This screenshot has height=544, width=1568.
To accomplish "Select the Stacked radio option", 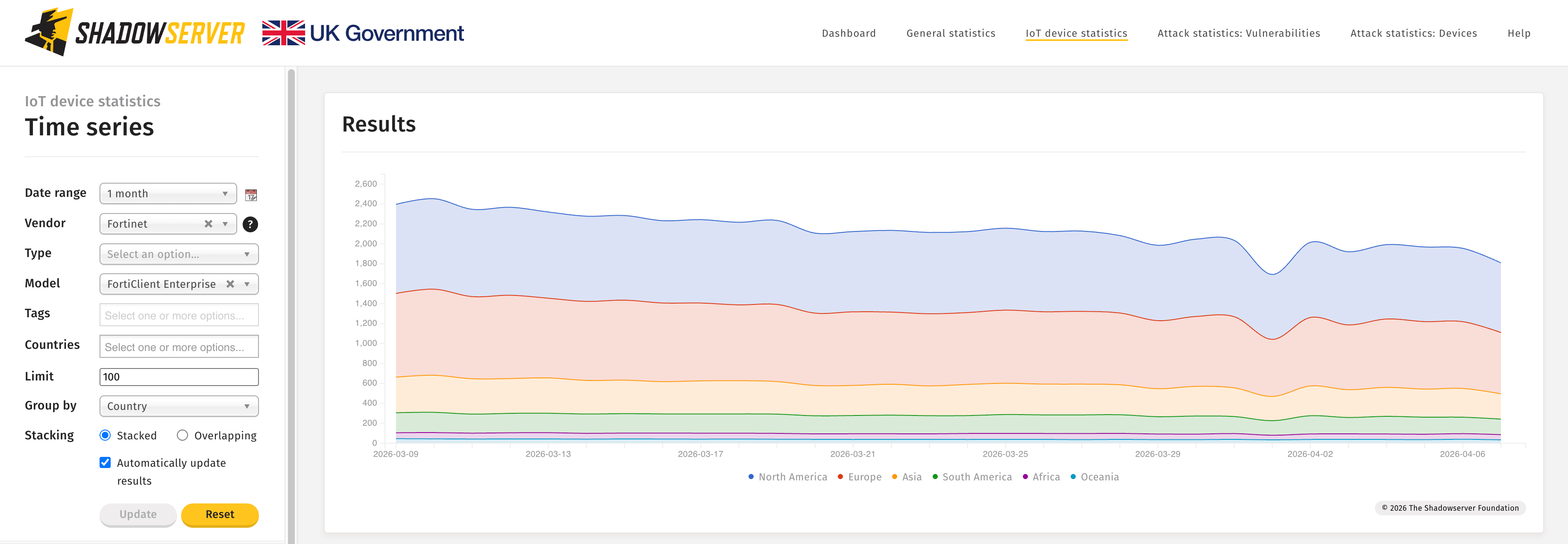I will point(105,435).
